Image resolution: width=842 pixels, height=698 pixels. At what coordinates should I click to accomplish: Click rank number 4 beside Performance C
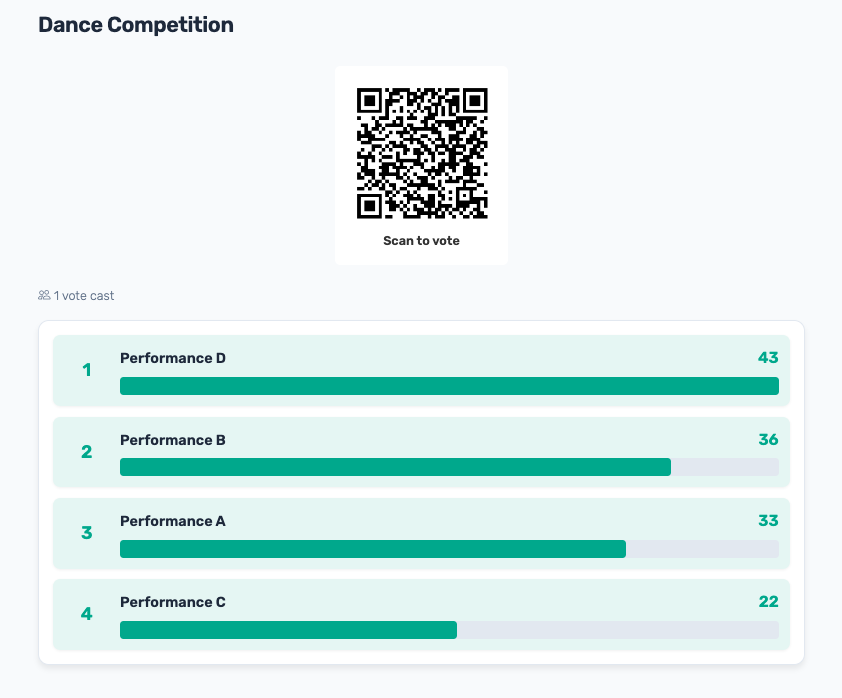[x=86, y=614]
